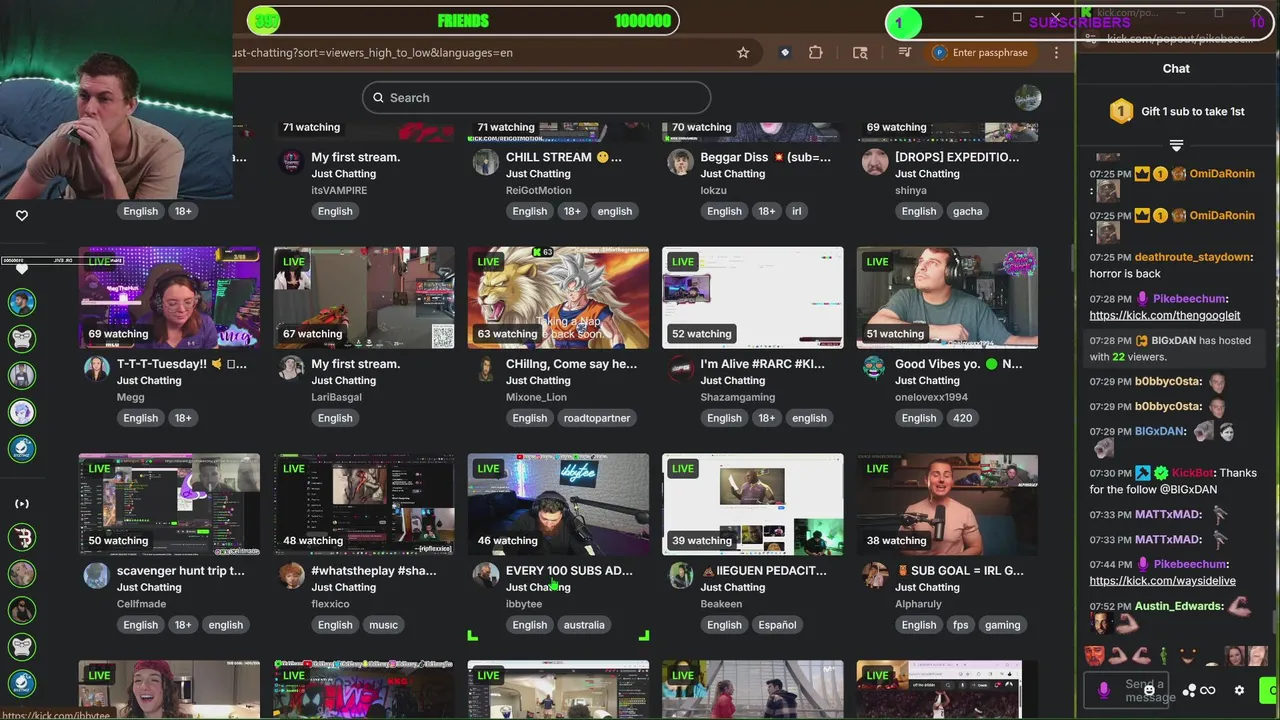1280x720 pixels.
Task: Click the roadtopartner tag under Mixone_Lion
Action: [x=597, y=418]
